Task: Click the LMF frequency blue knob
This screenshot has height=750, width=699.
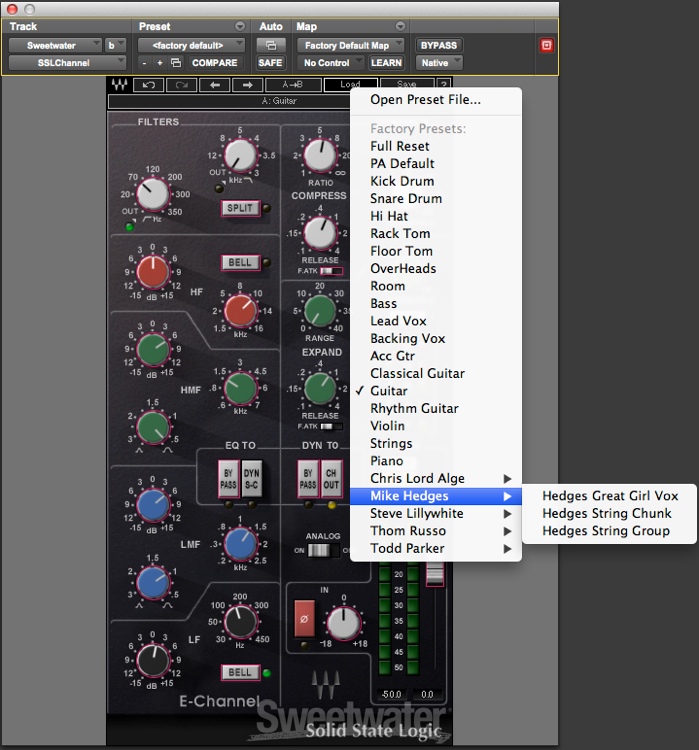Action: [241, 544]
